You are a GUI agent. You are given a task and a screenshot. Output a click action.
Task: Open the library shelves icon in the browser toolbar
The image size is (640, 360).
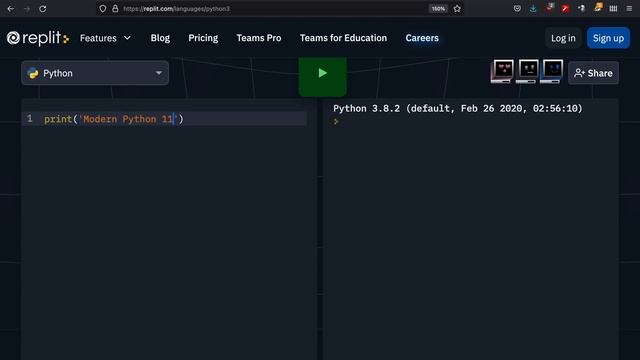(x=613, y=9)
